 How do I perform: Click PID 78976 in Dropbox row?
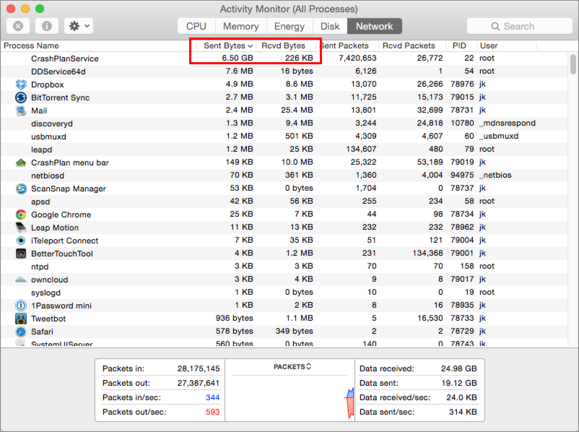pos(462,84)
